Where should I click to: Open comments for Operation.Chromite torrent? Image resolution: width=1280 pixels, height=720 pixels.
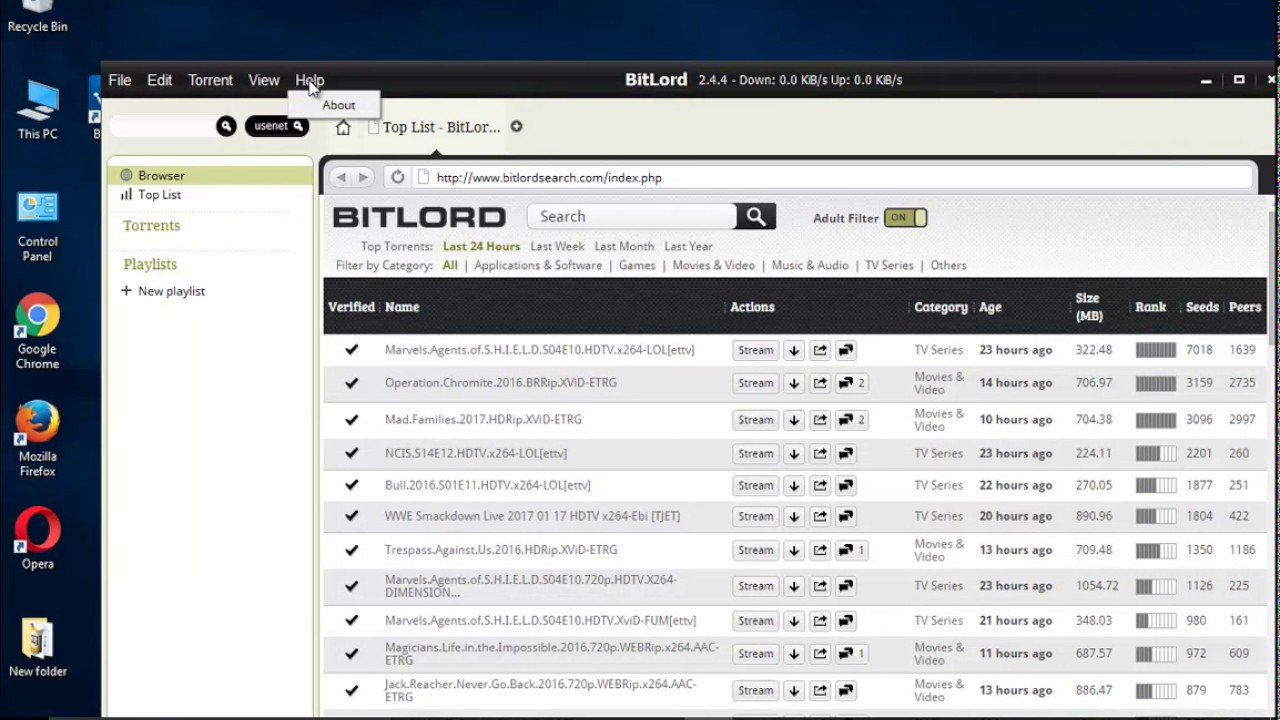(x=851, y=383)
